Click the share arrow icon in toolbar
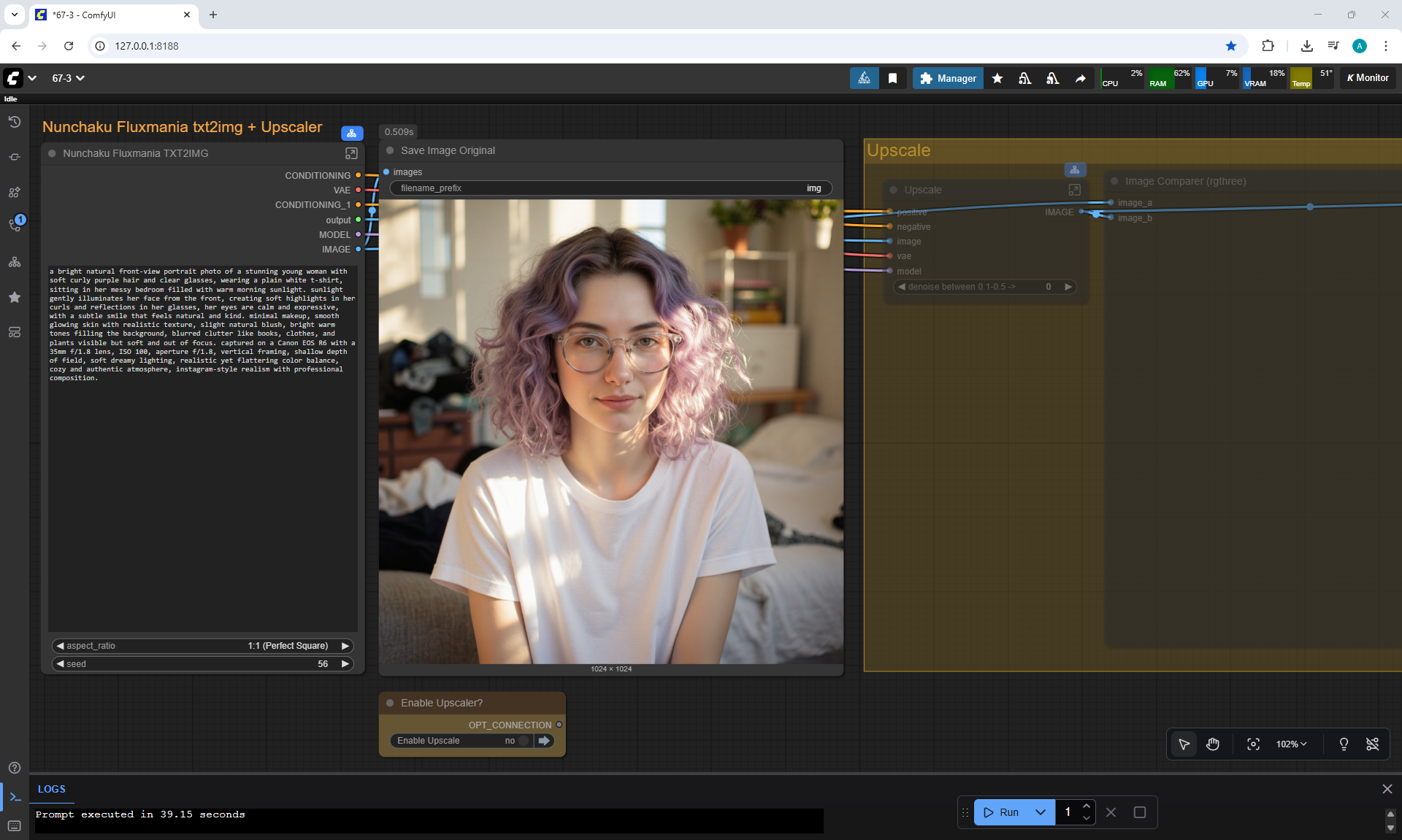This screenshot has width=1402, height=840. [x=1080, y=78]
